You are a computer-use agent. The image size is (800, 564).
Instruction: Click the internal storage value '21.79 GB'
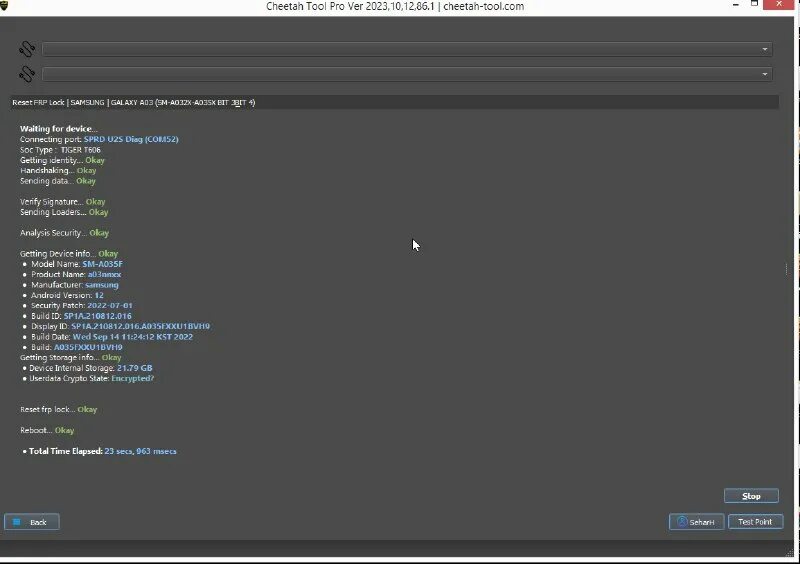click(x=135, y=368)
